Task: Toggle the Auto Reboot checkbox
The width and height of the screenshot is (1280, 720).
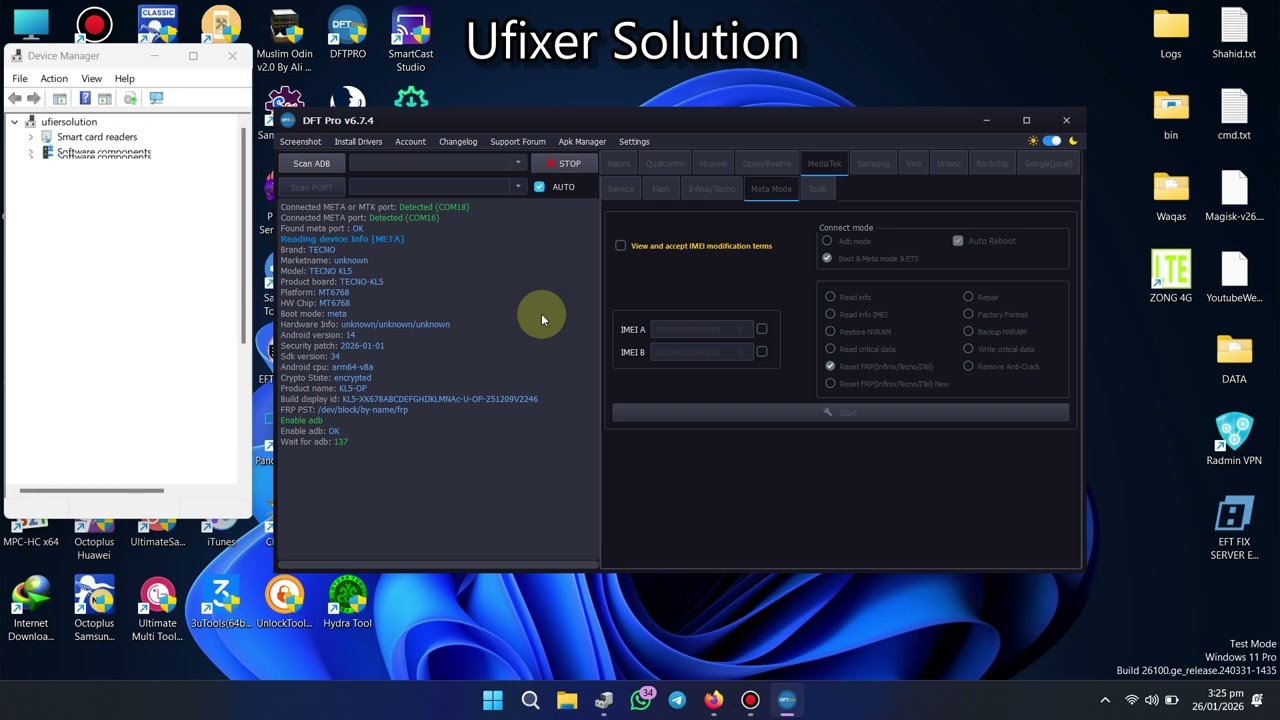Action: [958, 241]
